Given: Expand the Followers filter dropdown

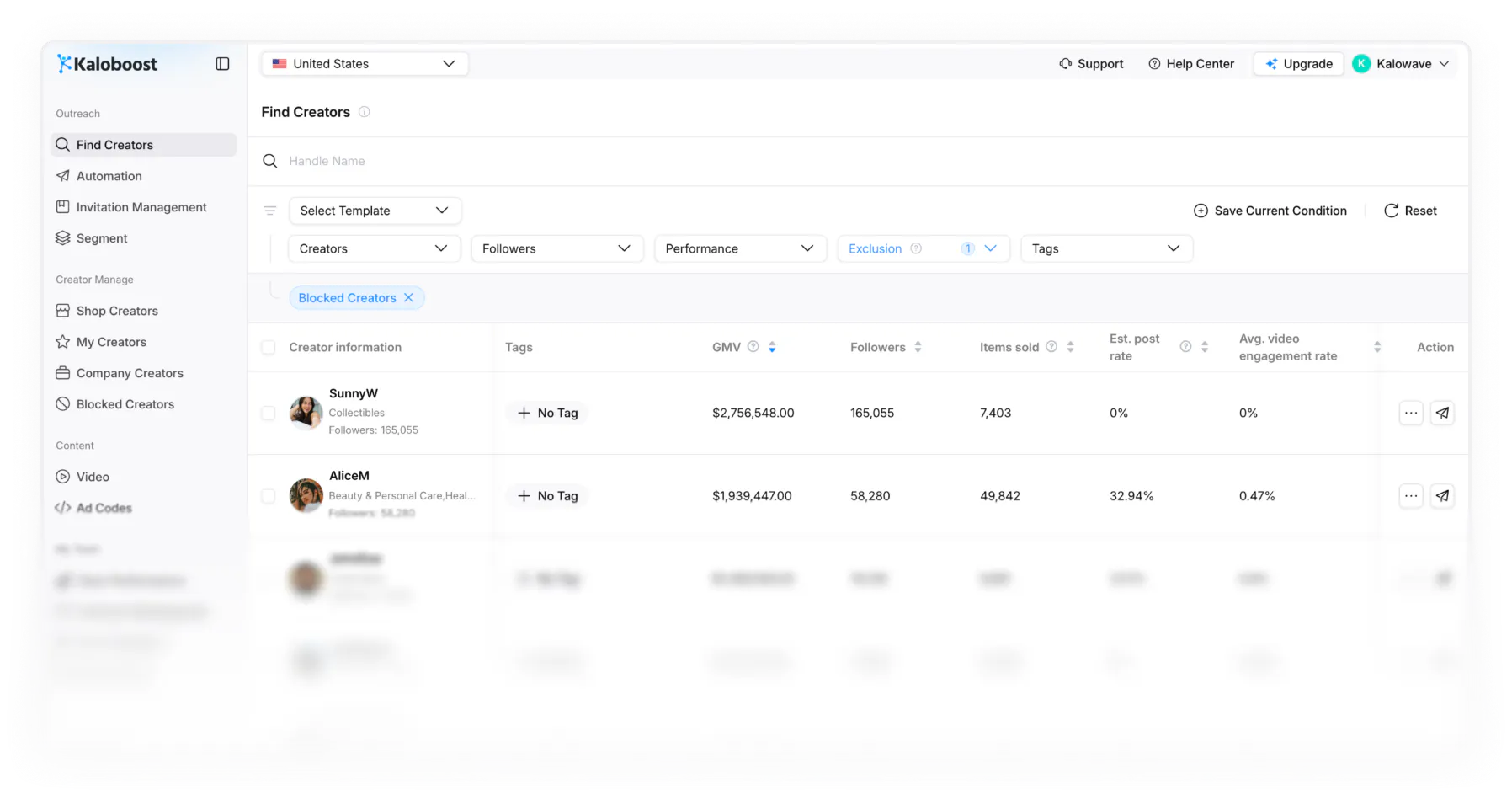Looking at the screenshot, I should (557, 248).
